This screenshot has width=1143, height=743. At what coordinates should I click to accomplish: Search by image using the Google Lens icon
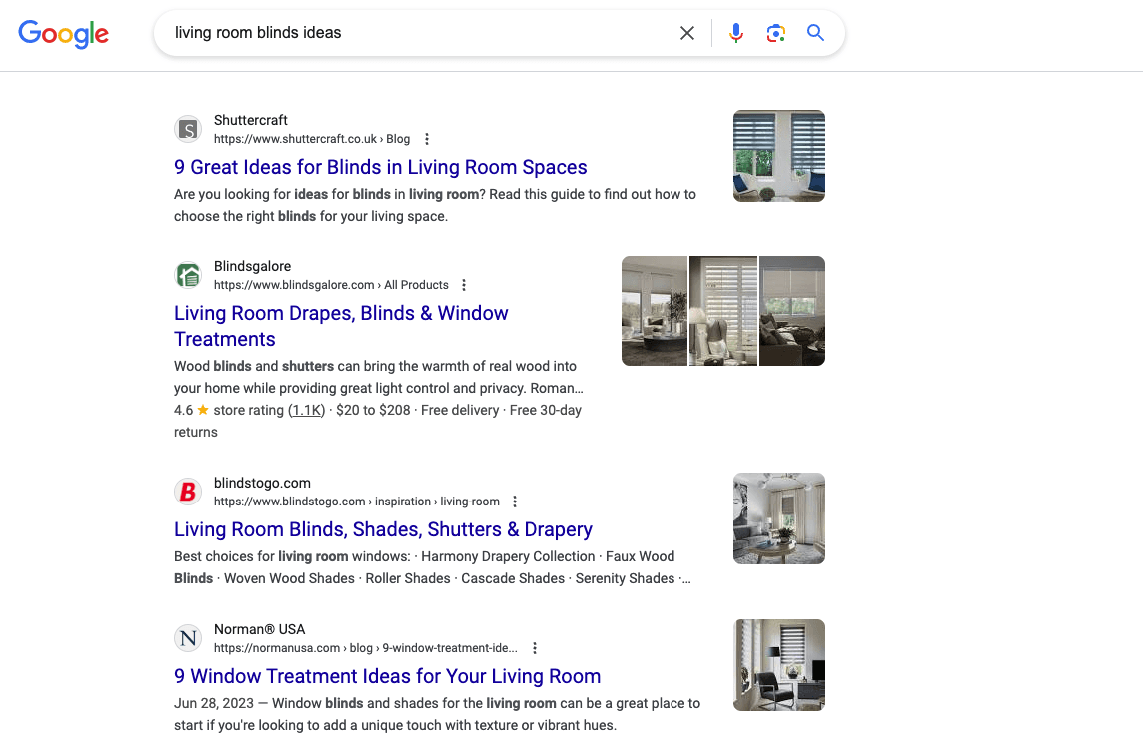(776, 33)
